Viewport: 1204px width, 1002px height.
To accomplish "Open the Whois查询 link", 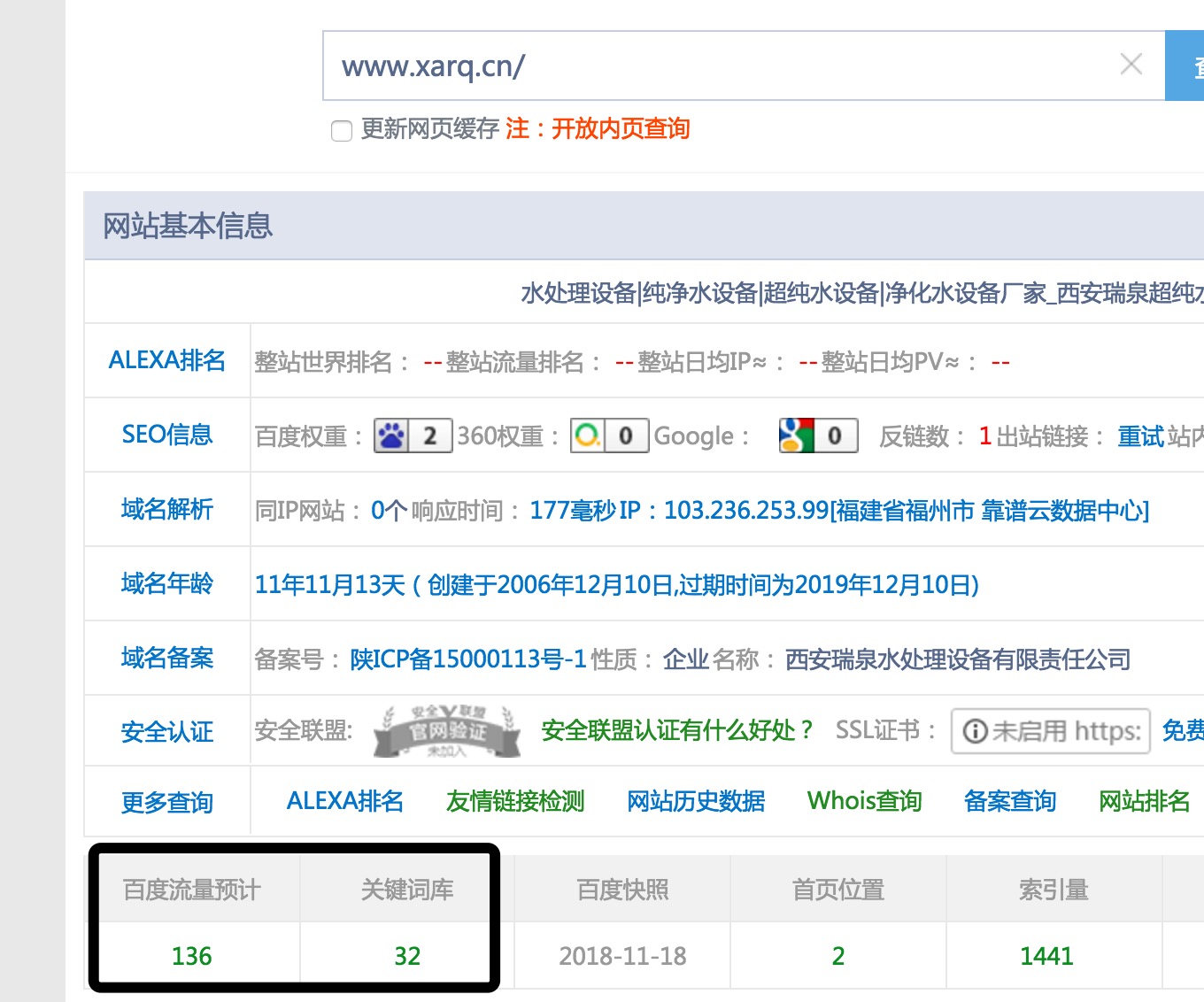I will coord(865,801).
